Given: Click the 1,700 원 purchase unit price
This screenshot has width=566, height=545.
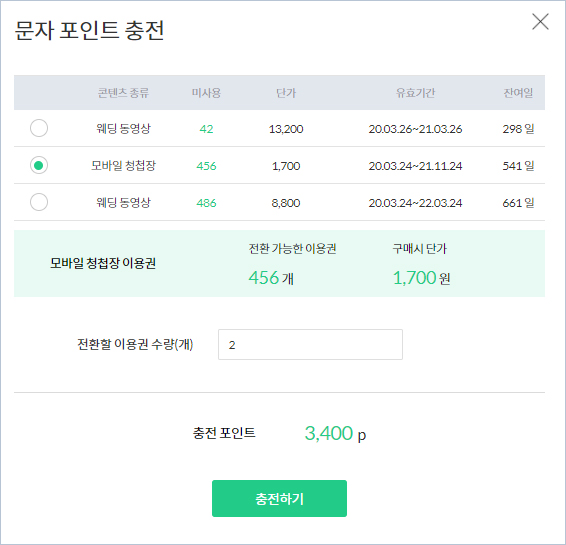Looking at the screenshot, I should [421, 278].
